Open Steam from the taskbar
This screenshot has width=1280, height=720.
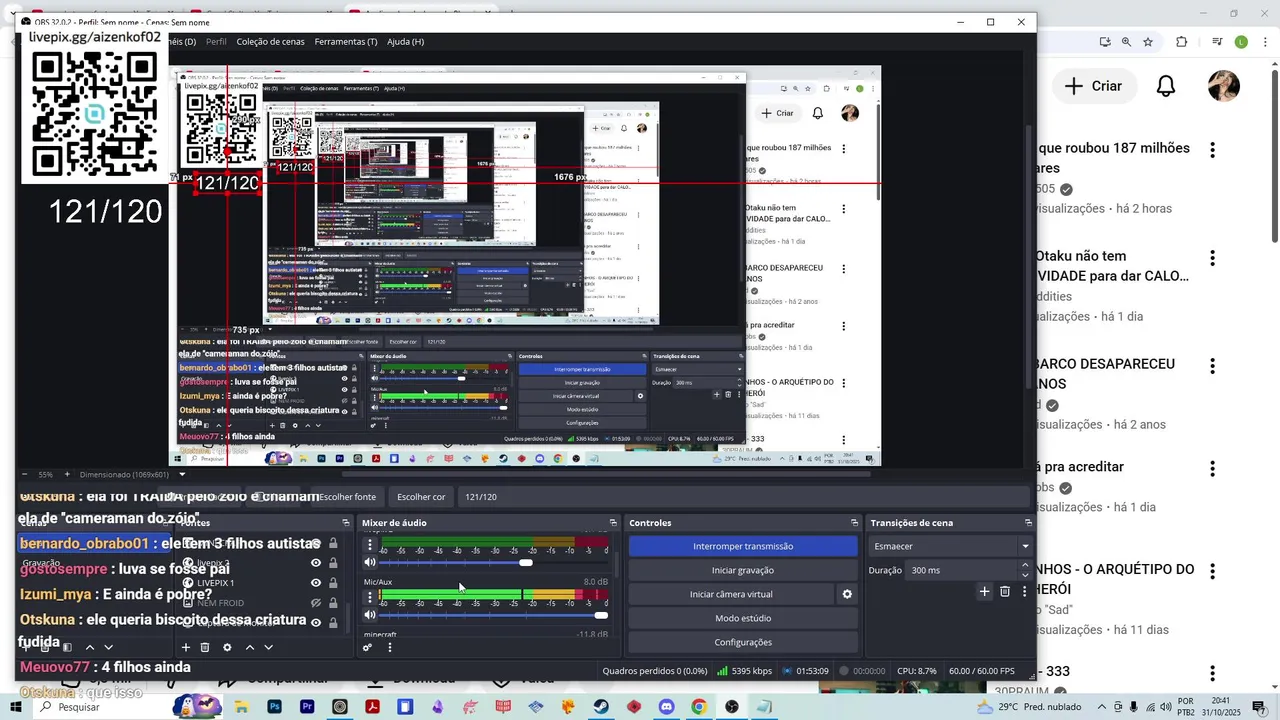pos(601,707)
